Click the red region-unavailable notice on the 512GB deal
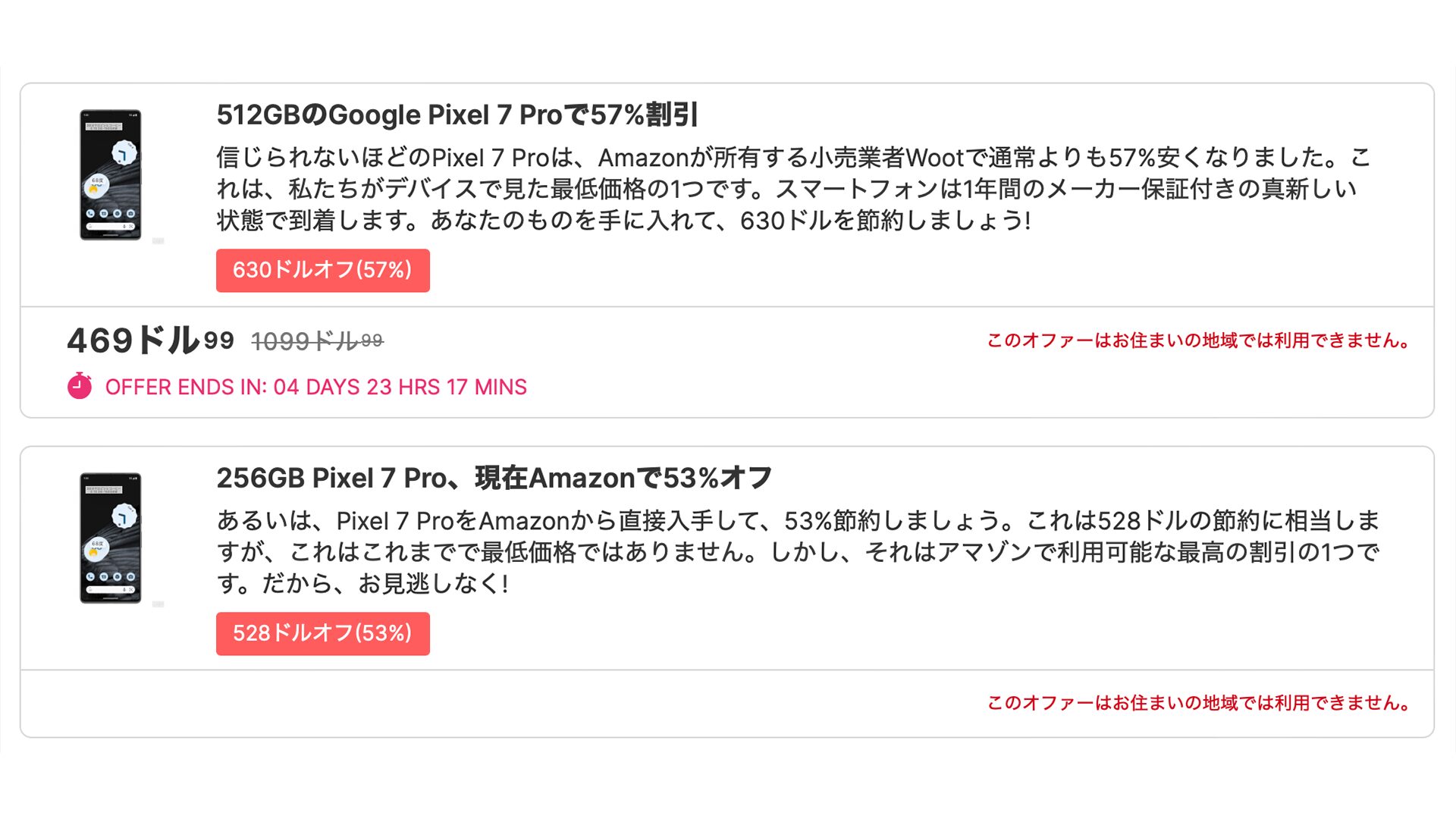 tap(1198, 340)
